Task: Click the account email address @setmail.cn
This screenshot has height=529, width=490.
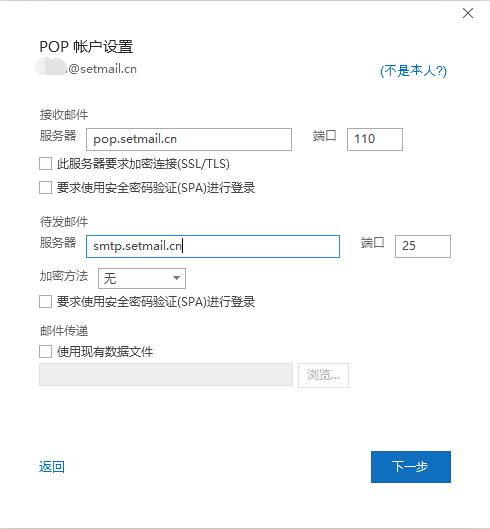Action: pyautogui.click(x=86, y=67)
